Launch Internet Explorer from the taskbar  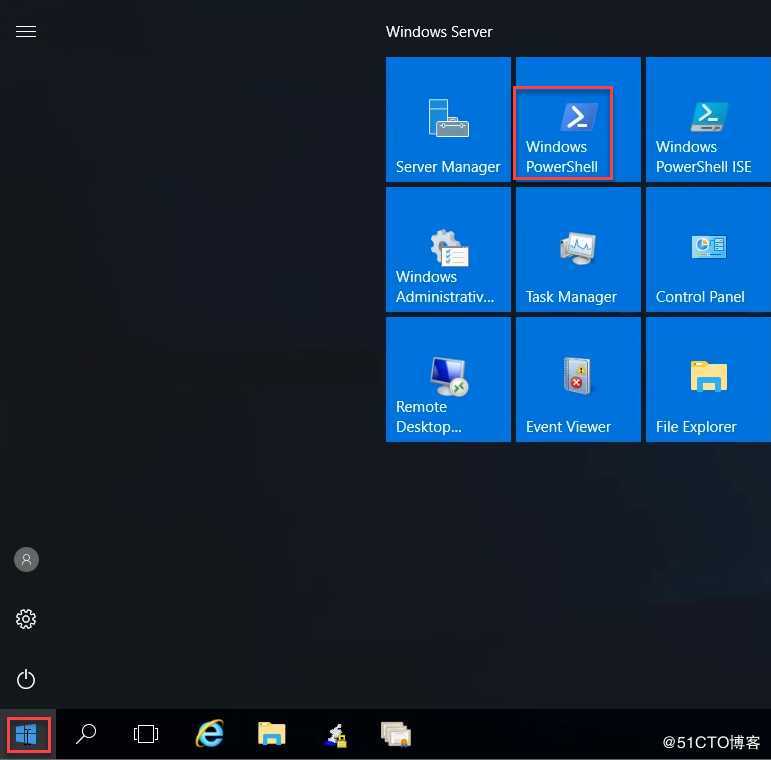pos(209,735)
